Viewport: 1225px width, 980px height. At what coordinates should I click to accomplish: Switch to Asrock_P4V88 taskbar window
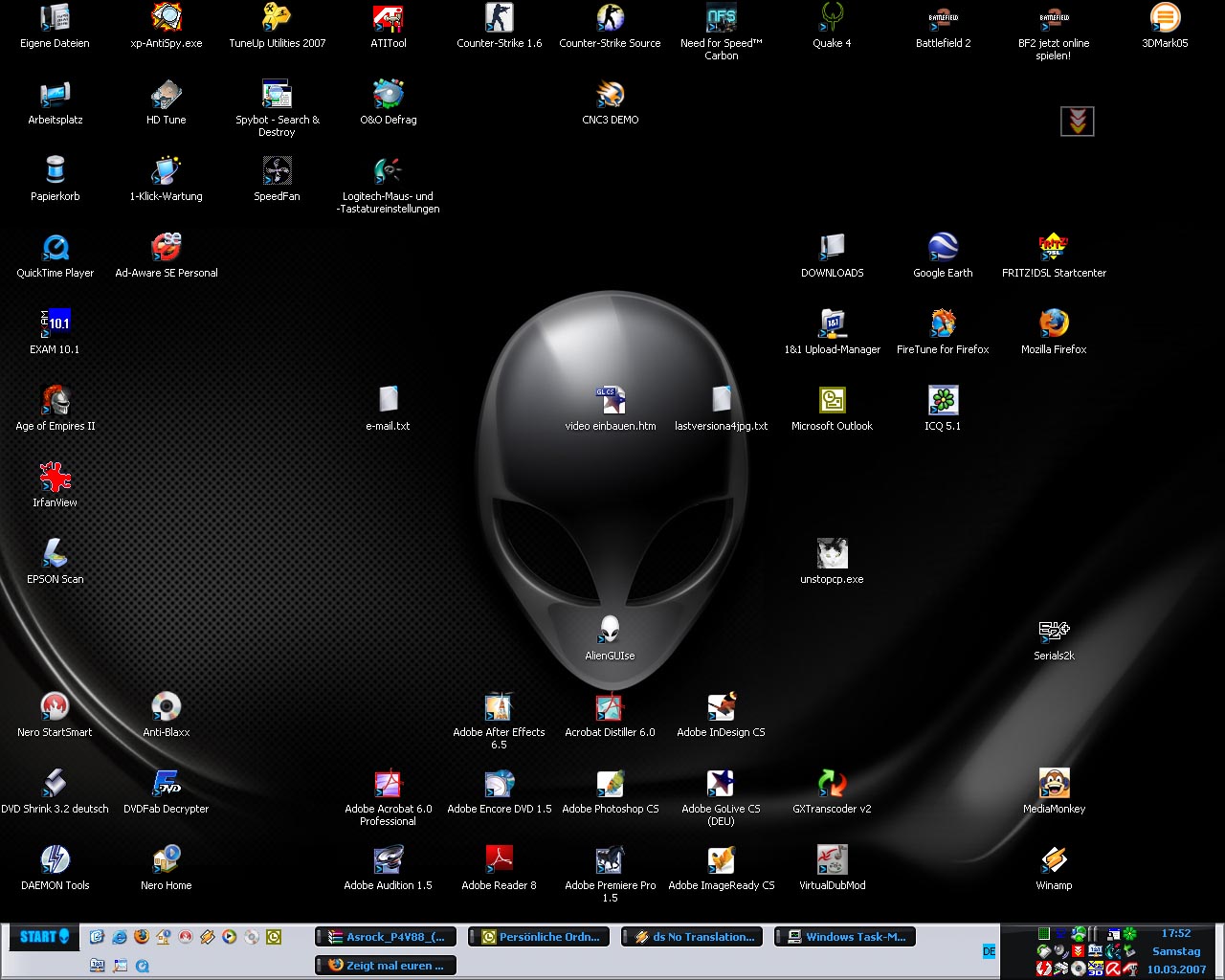click(x=386, y=937)
